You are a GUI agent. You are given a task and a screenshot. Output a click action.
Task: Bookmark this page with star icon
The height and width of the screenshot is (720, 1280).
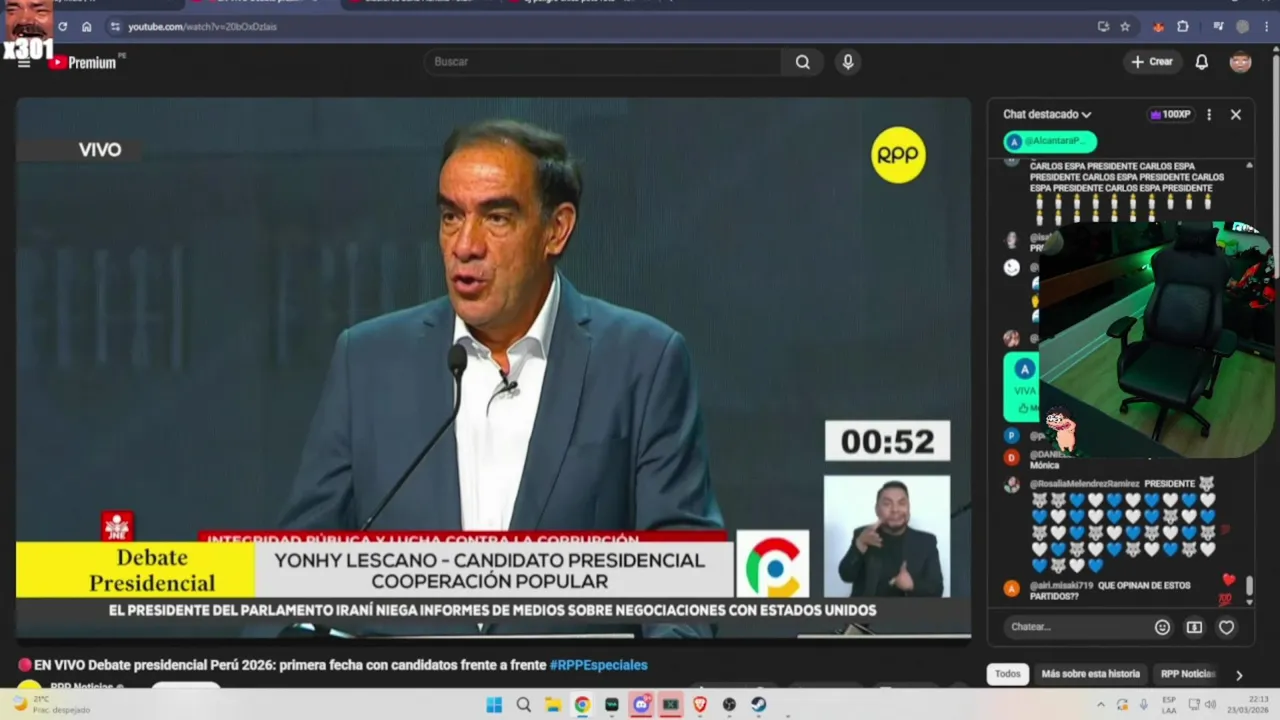point(1125,27)
